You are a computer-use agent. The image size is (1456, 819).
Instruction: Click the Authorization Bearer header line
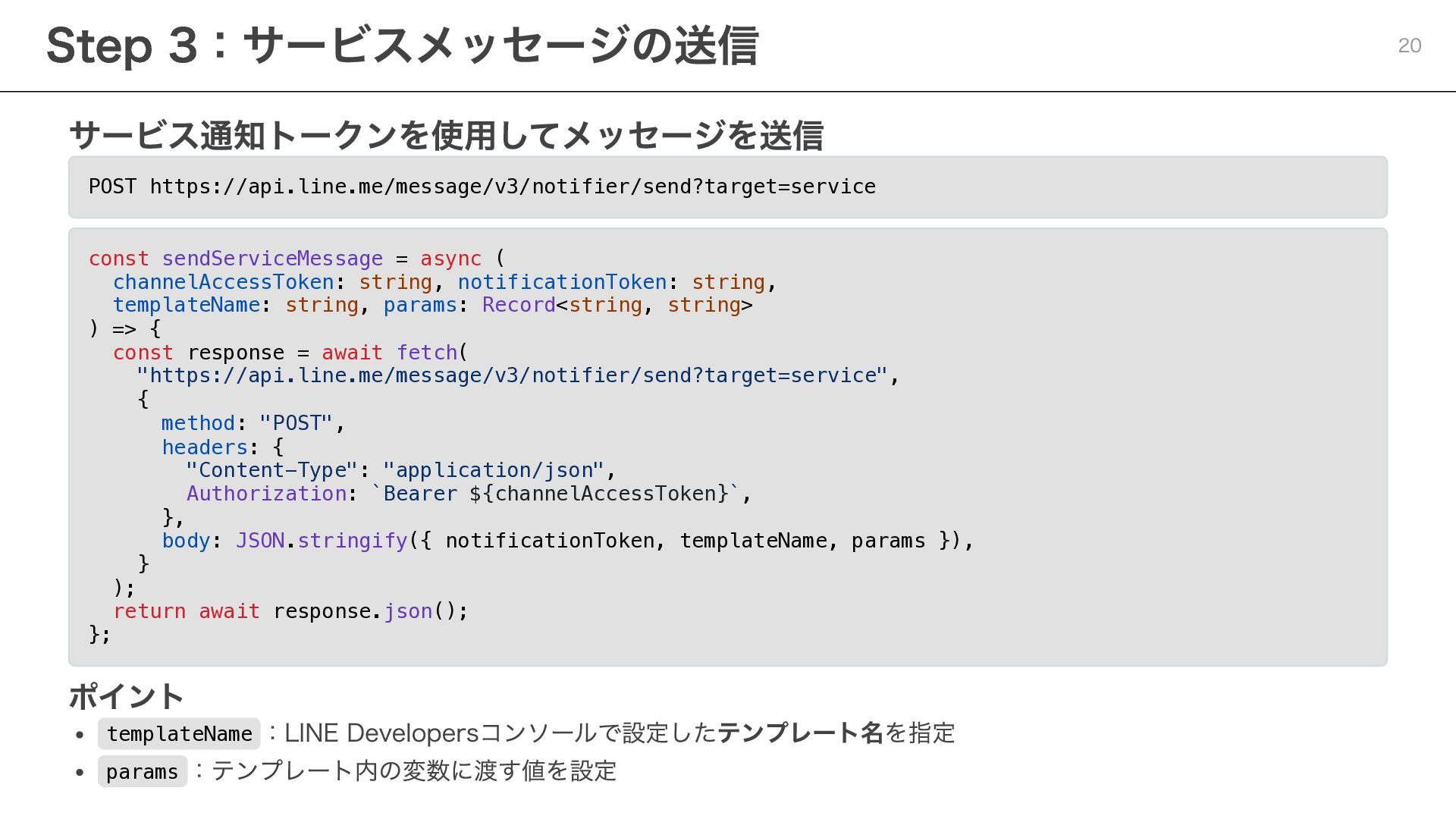pyautogui.click(x=468, y=494)
